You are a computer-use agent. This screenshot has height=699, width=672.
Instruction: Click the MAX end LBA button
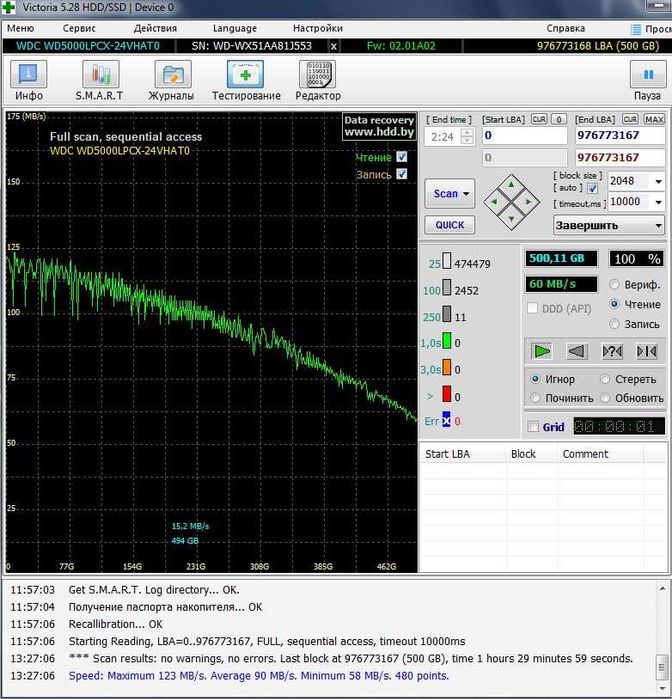655,119
